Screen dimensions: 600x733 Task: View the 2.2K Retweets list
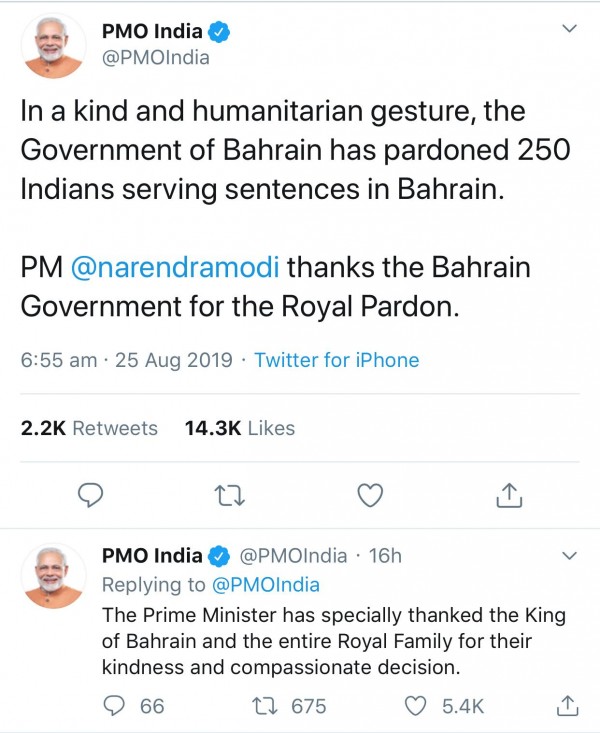click(x=89, y=428)
